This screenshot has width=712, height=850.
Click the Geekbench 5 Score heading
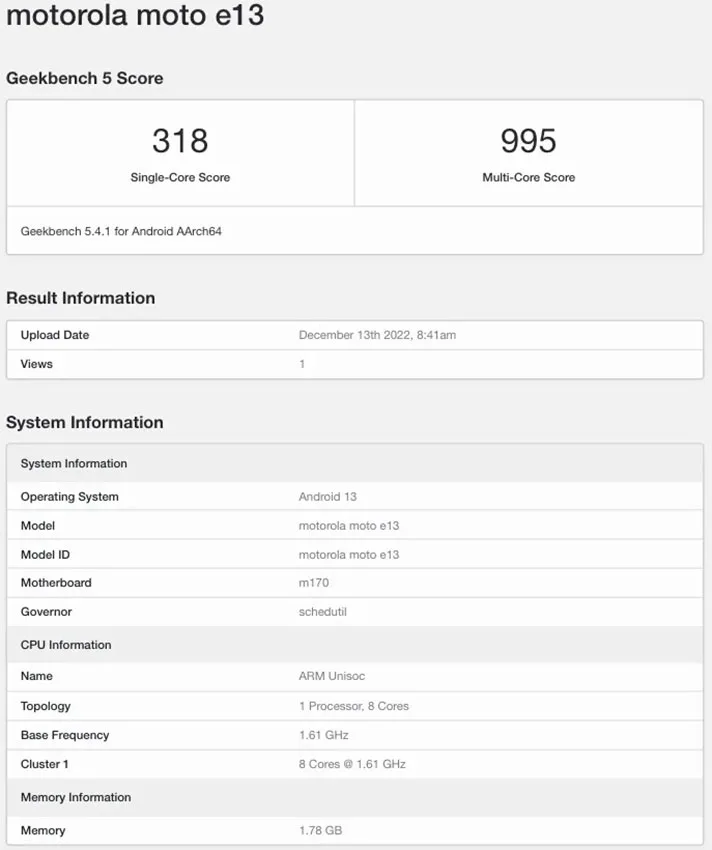click(x=85, y=78)
